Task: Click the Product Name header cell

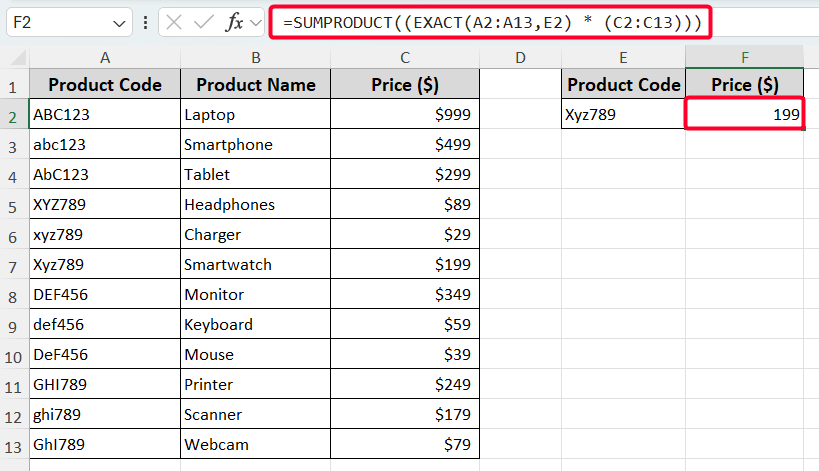Action: pos(255,85)
